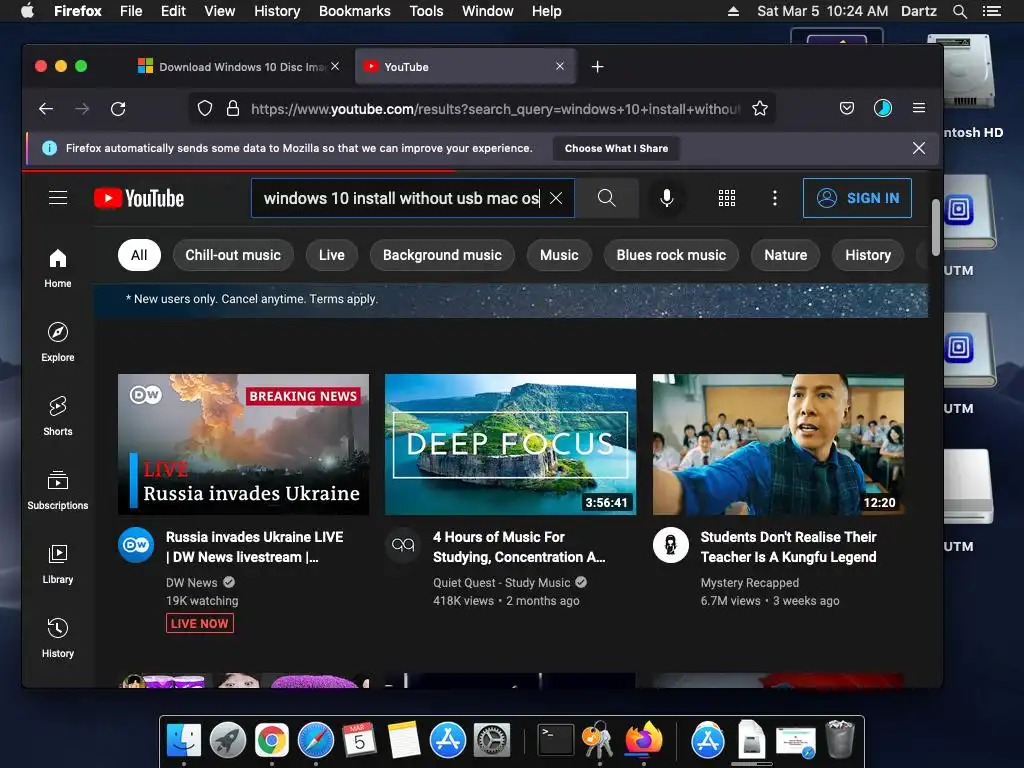
Task: View site security lock info
Action: click(232, 108)
